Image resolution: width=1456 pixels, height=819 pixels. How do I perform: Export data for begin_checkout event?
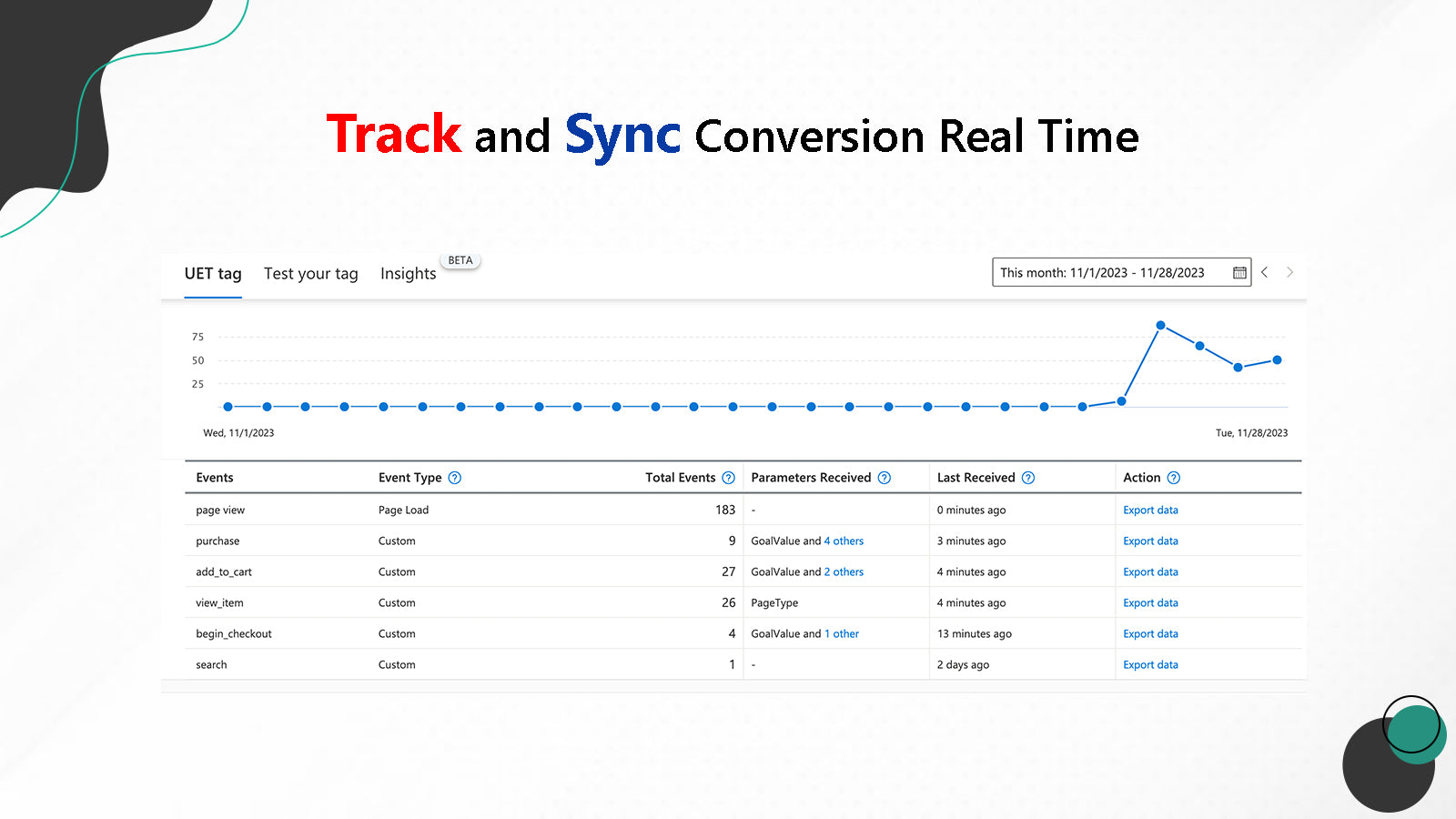point(1150,634)
